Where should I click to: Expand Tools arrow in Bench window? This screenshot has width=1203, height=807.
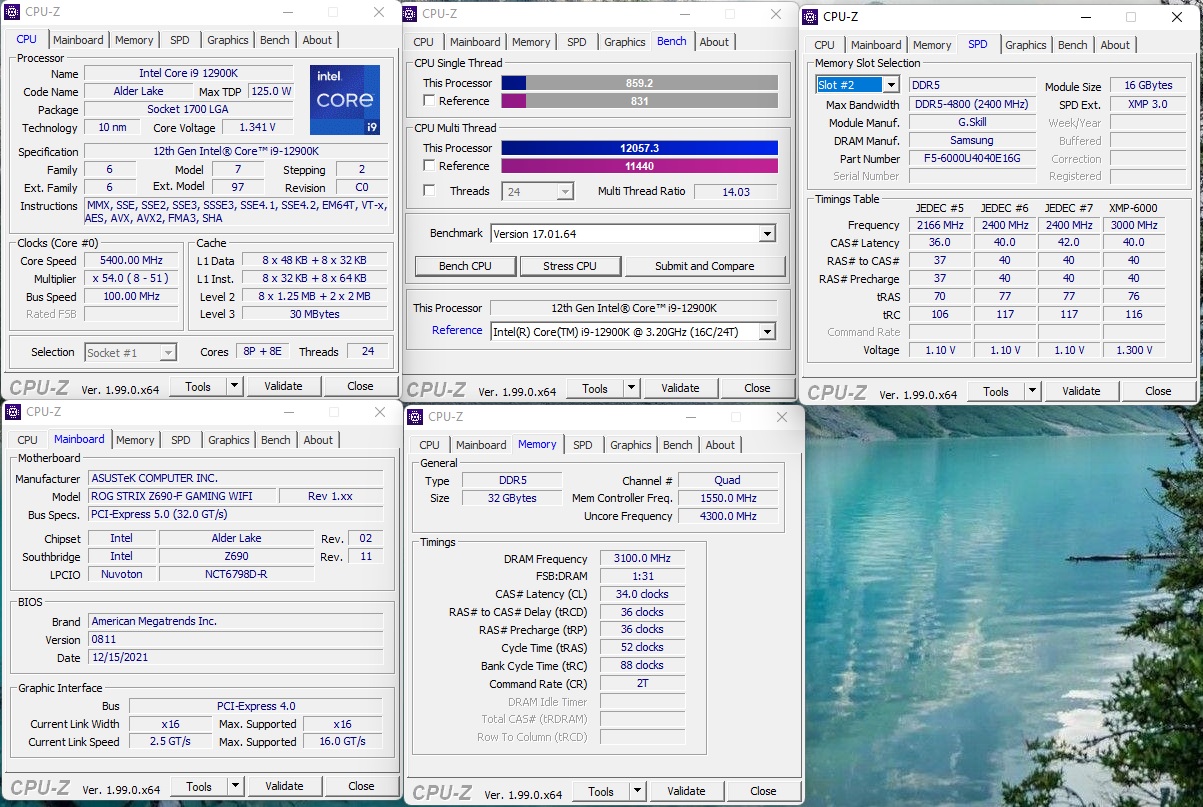point(632,388)
